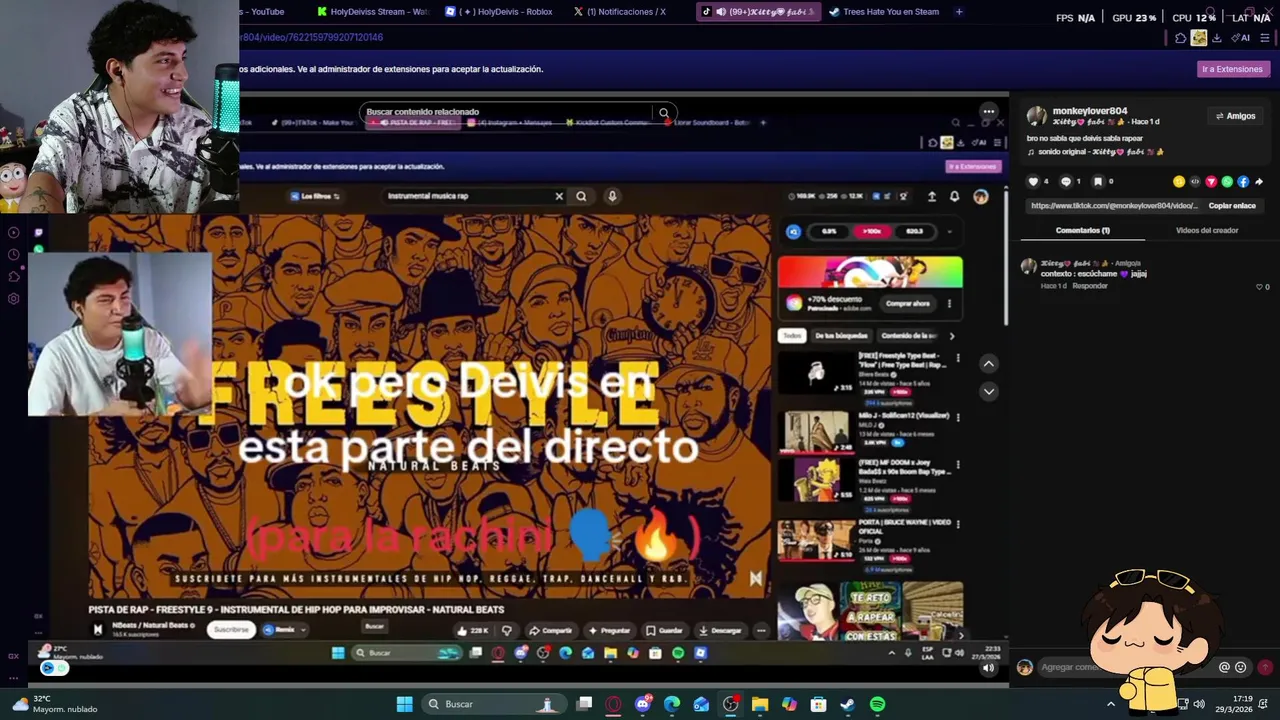Insert mention with the @ icon in comment box
The image size is (1280, 720).
tap(1224, 667)
